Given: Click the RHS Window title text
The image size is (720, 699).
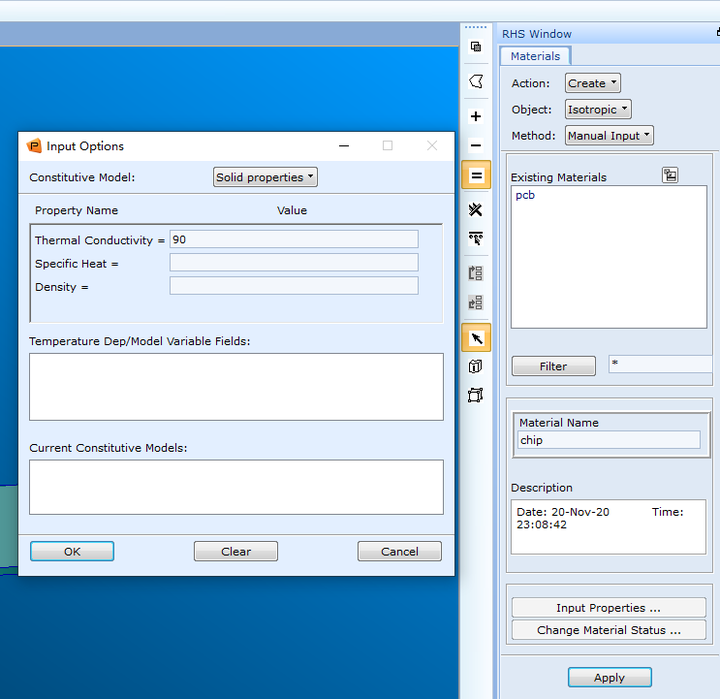Looking at the screenshot, I should [537, 34].
